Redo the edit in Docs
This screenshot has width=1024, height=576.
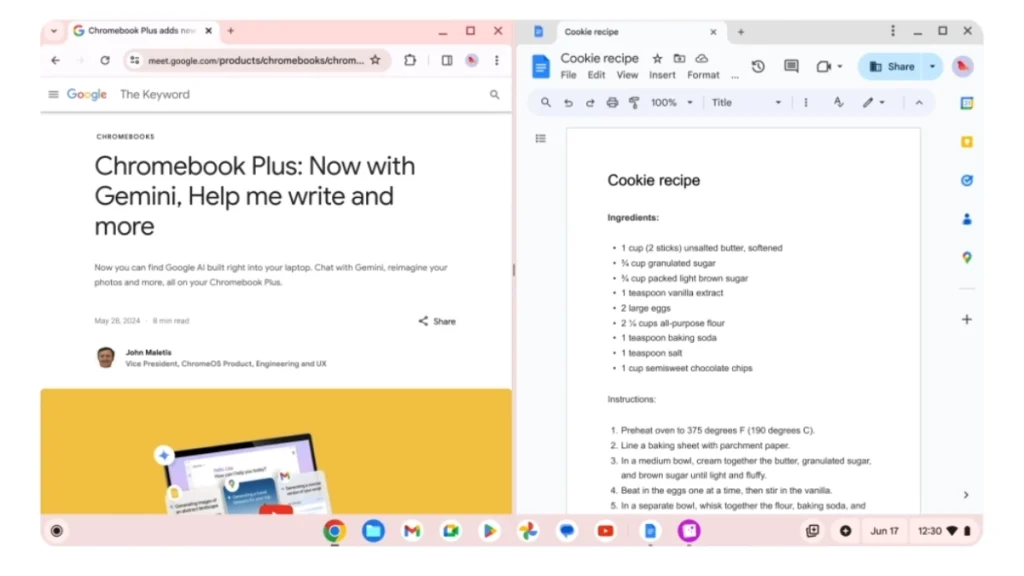click(x=590, y=103)
